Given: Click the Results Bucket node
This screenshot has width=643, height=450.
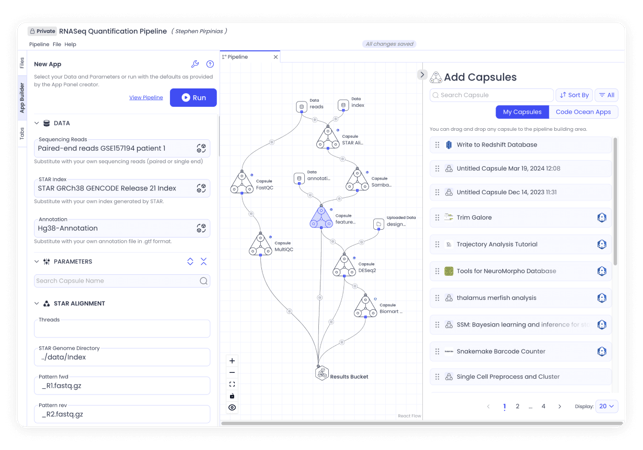Looking at the screenshot, I should (x=322, y=373).
